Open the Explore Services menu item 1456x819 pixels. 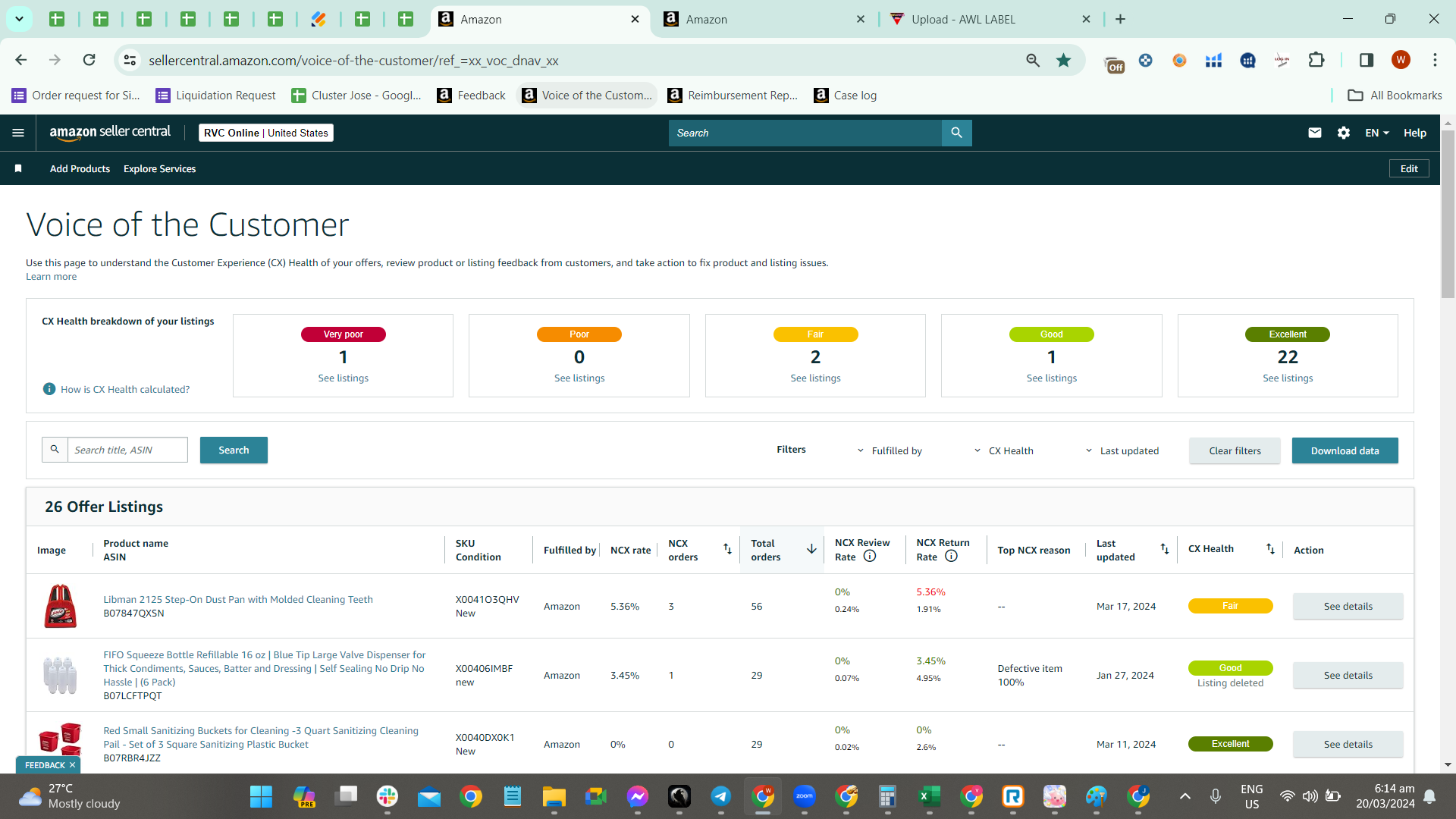click(159, 168)
